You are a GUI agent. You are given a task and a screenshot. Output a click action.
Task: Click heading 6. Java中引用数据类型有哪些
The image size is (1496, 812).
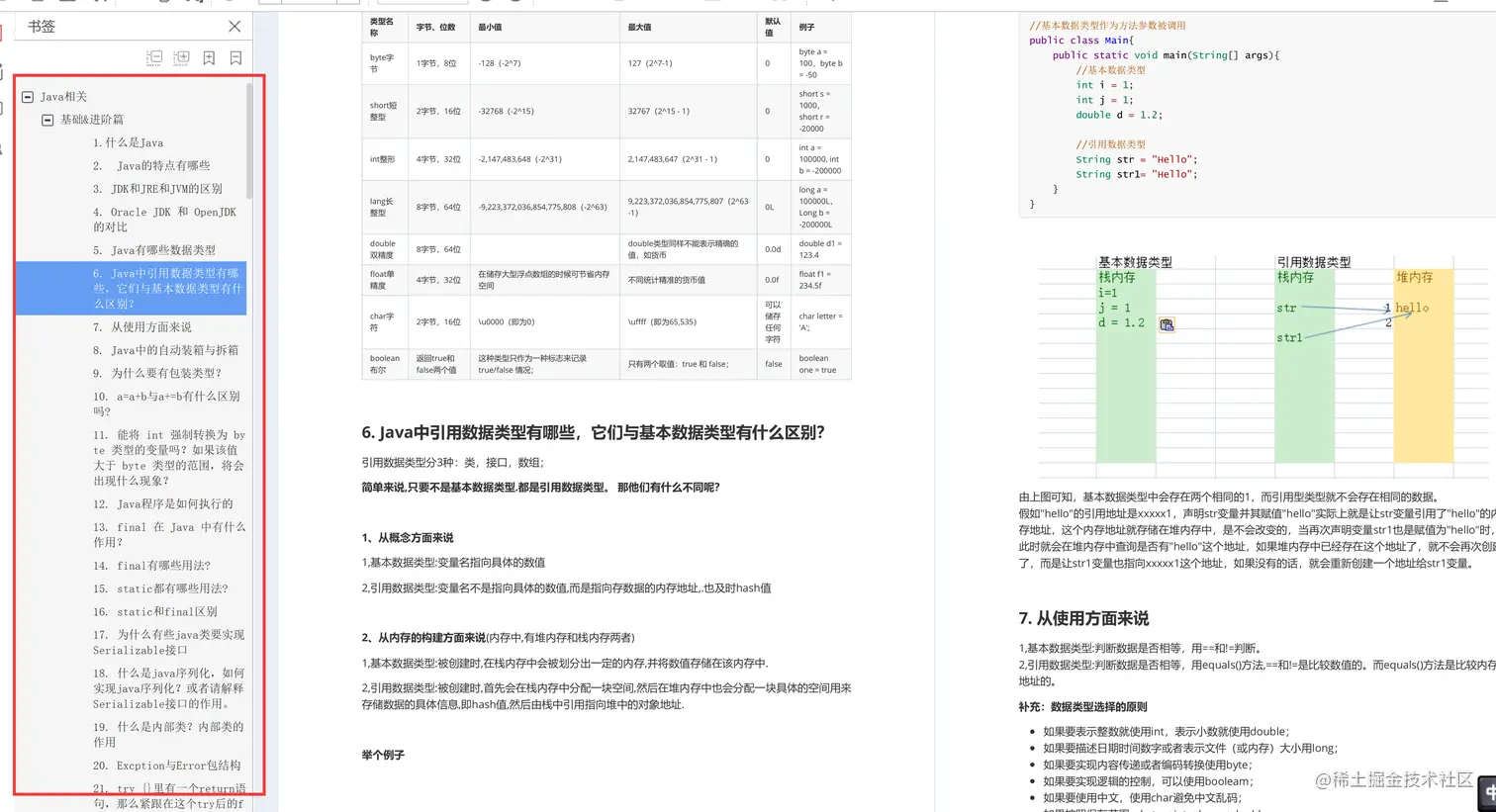[593, 432]
